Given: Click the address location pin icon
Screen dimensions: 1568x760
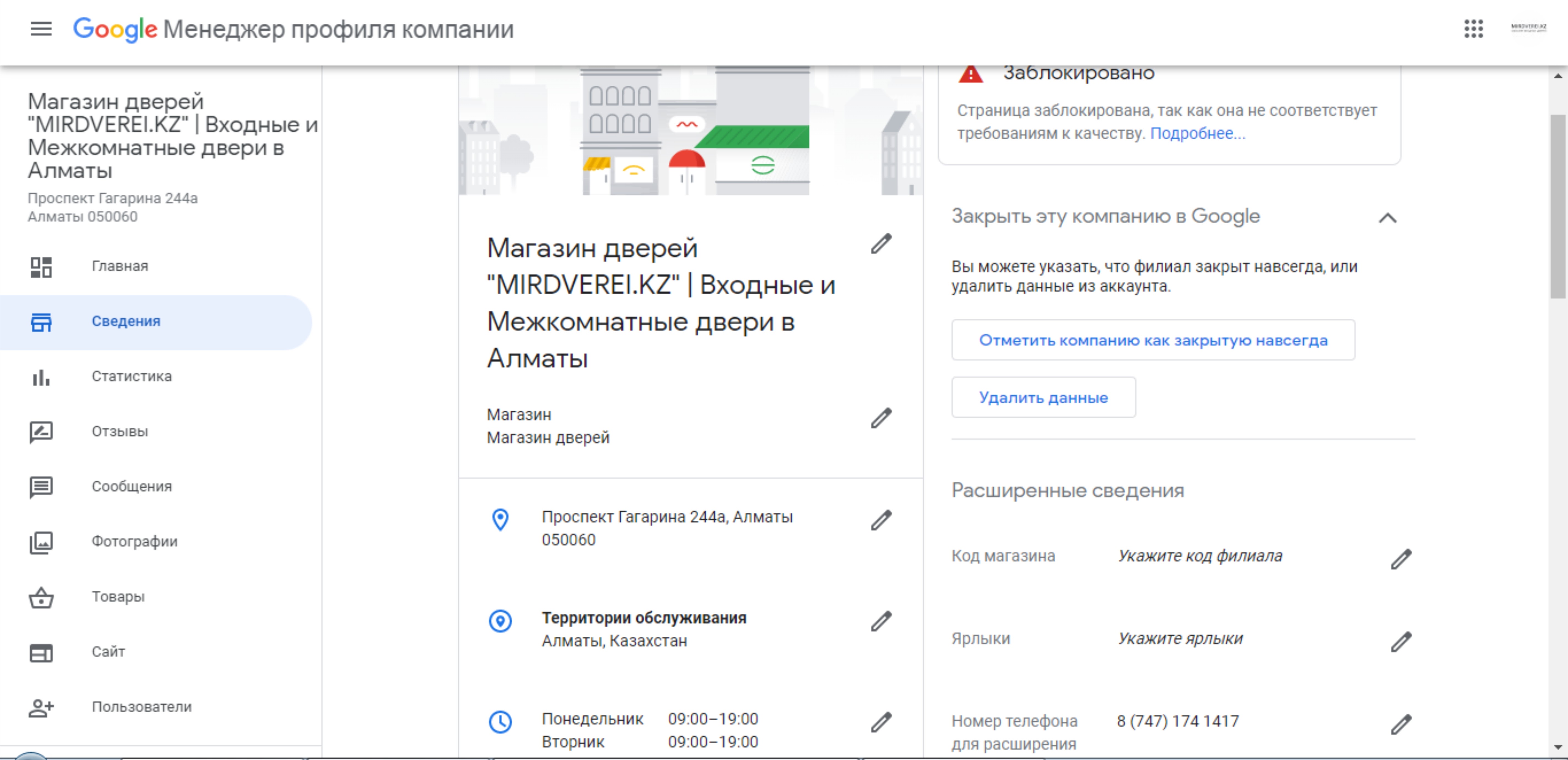Looking at the screenshot, I should click(x=500, y=520).
